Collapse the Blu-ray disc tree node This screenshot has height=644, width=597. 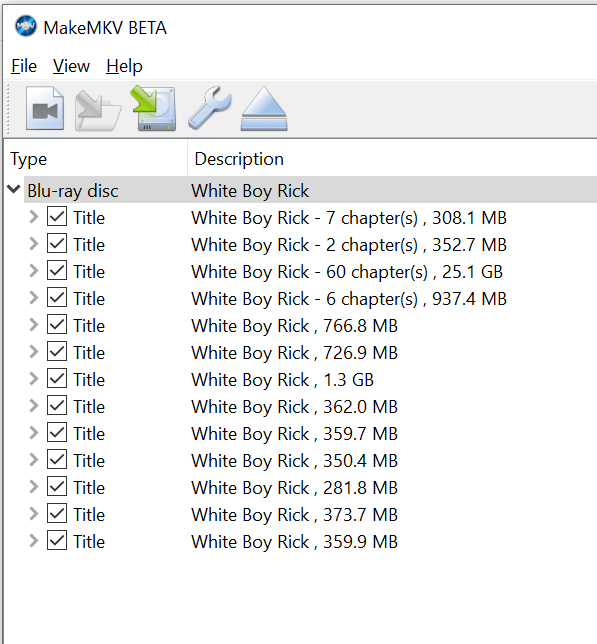14,189
